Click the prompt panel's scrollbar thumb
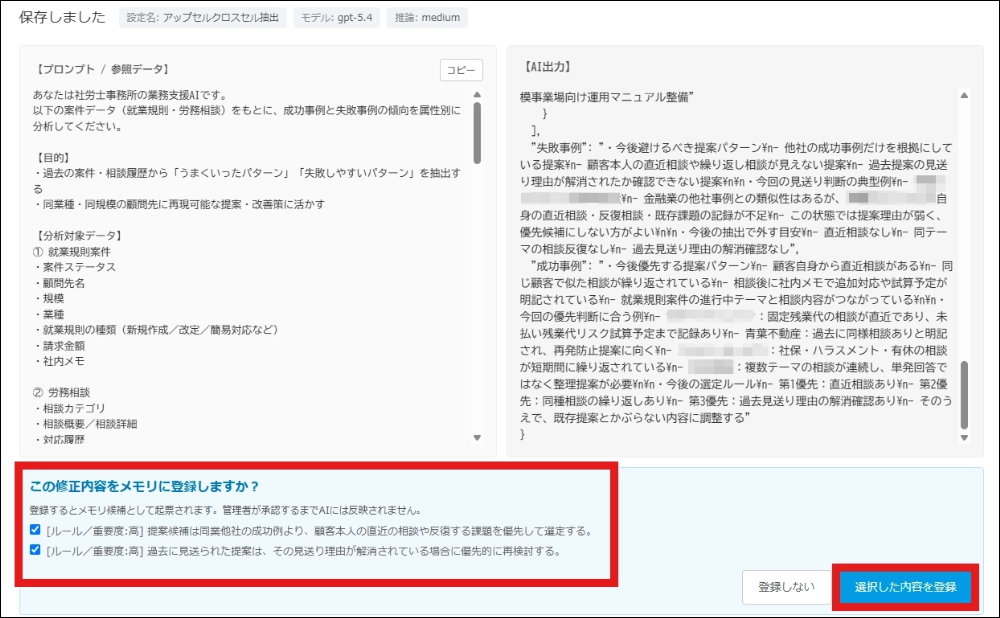Image resolution: width=1000 pixels, height=618 pixels. coord(477,133)
